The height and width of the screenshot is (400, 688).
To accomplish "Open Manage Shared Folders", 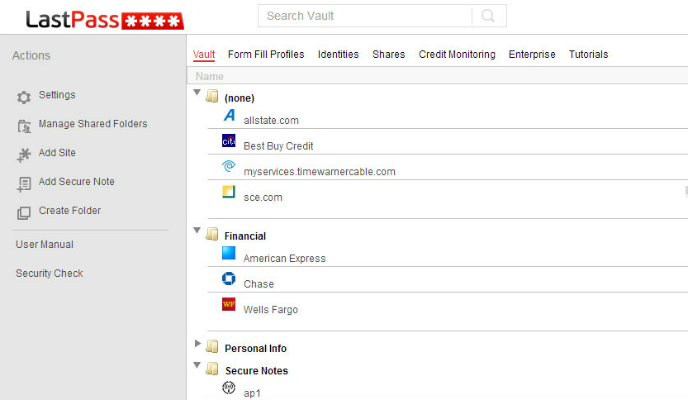I will 93,124.
